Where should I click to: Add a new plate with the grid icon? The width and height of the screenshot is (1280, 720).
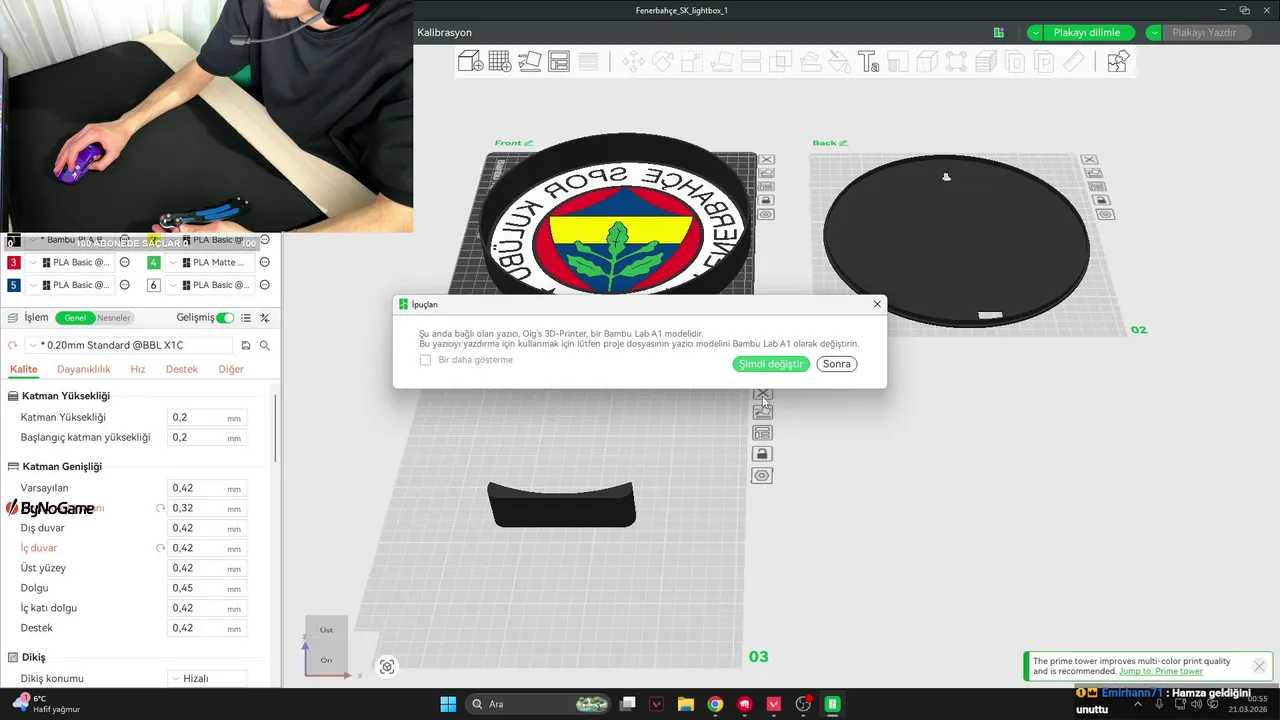click(500, 62)
